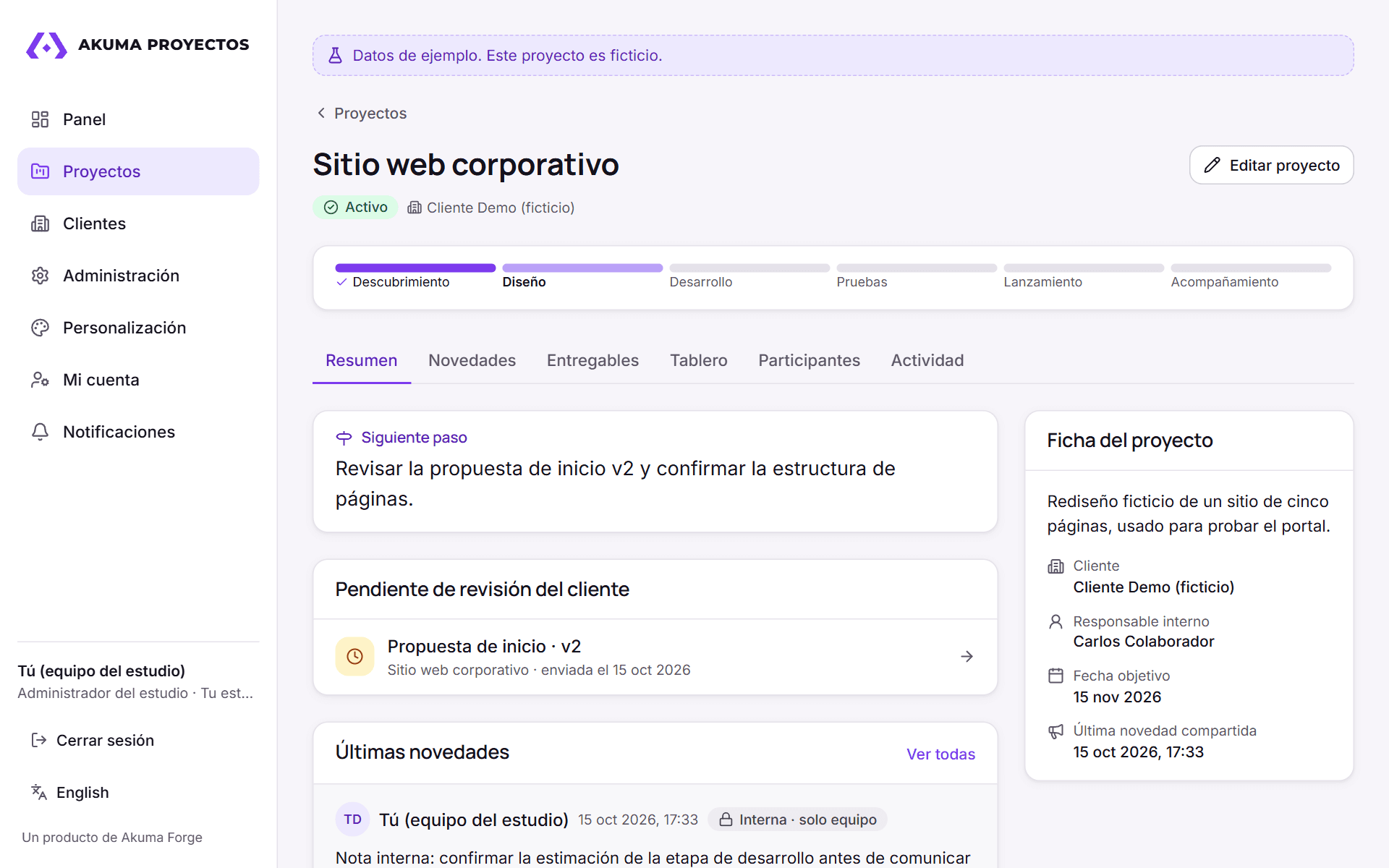Click the lock icon in Interna badge
1389x868 pixels.
pos(726,820)
